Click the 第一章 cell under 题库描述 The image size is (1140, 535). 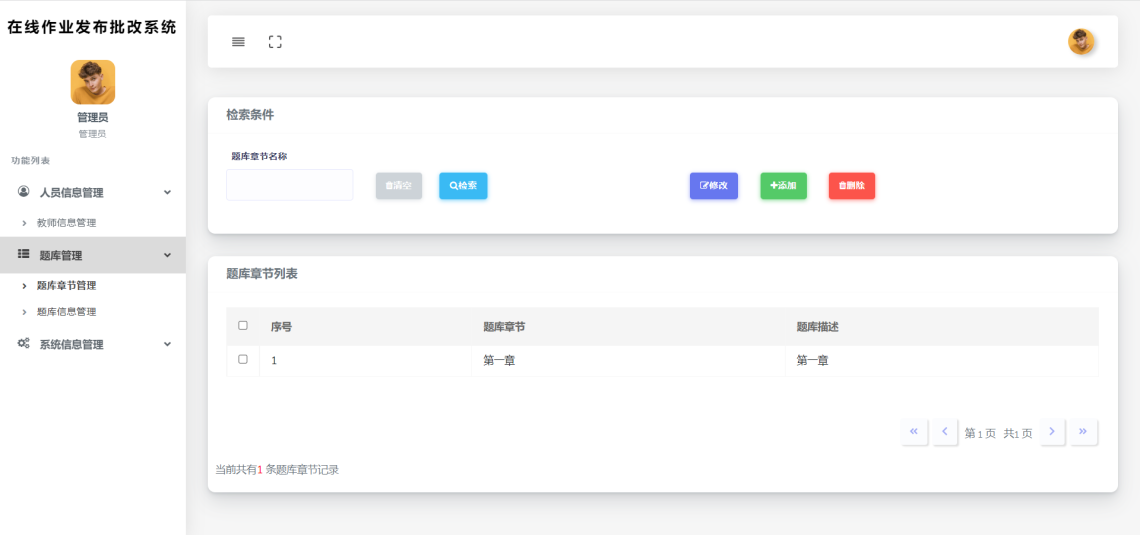pos(813,360)
